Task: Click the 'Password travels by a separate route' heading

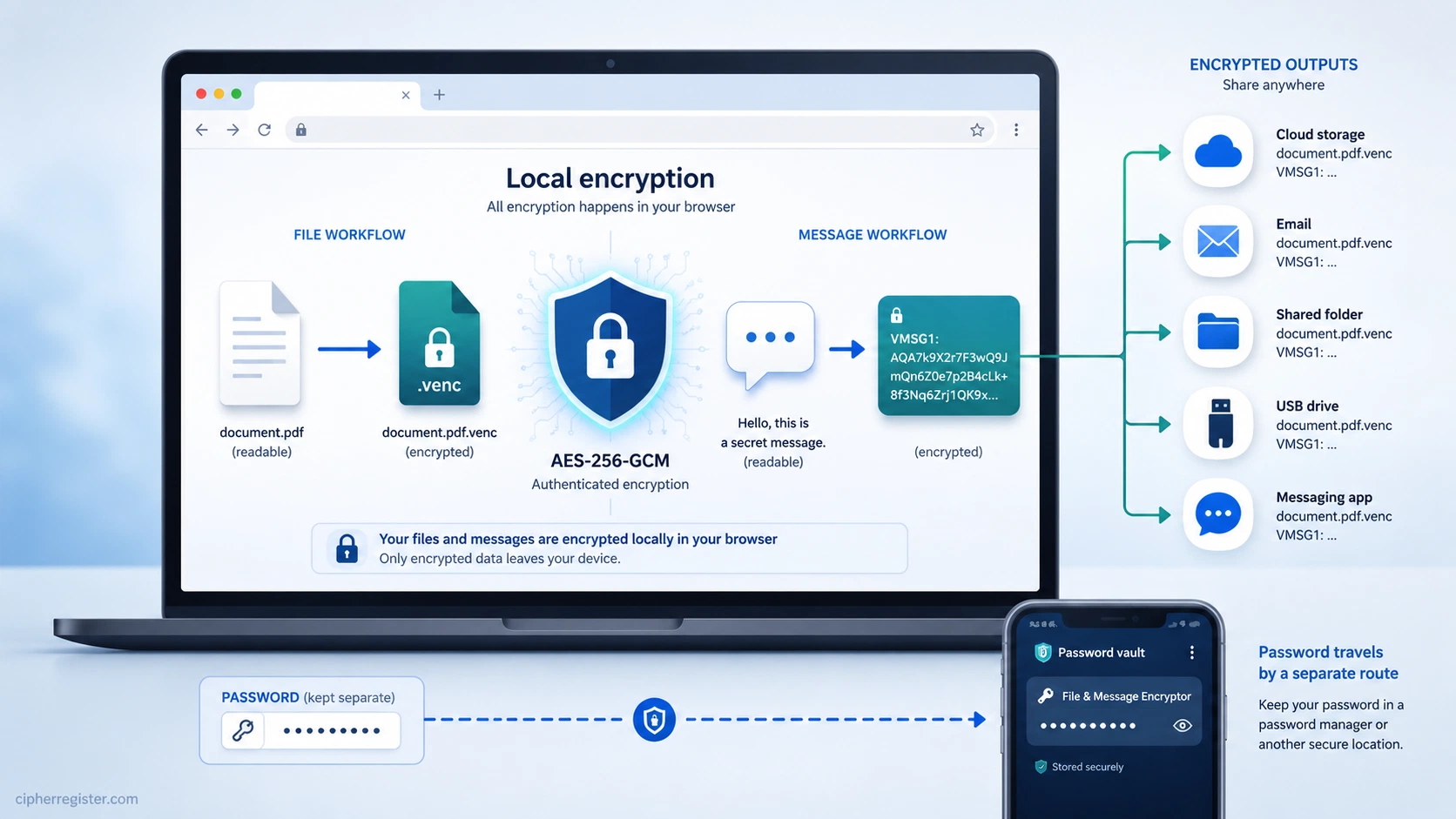Action: (1328, 662)
